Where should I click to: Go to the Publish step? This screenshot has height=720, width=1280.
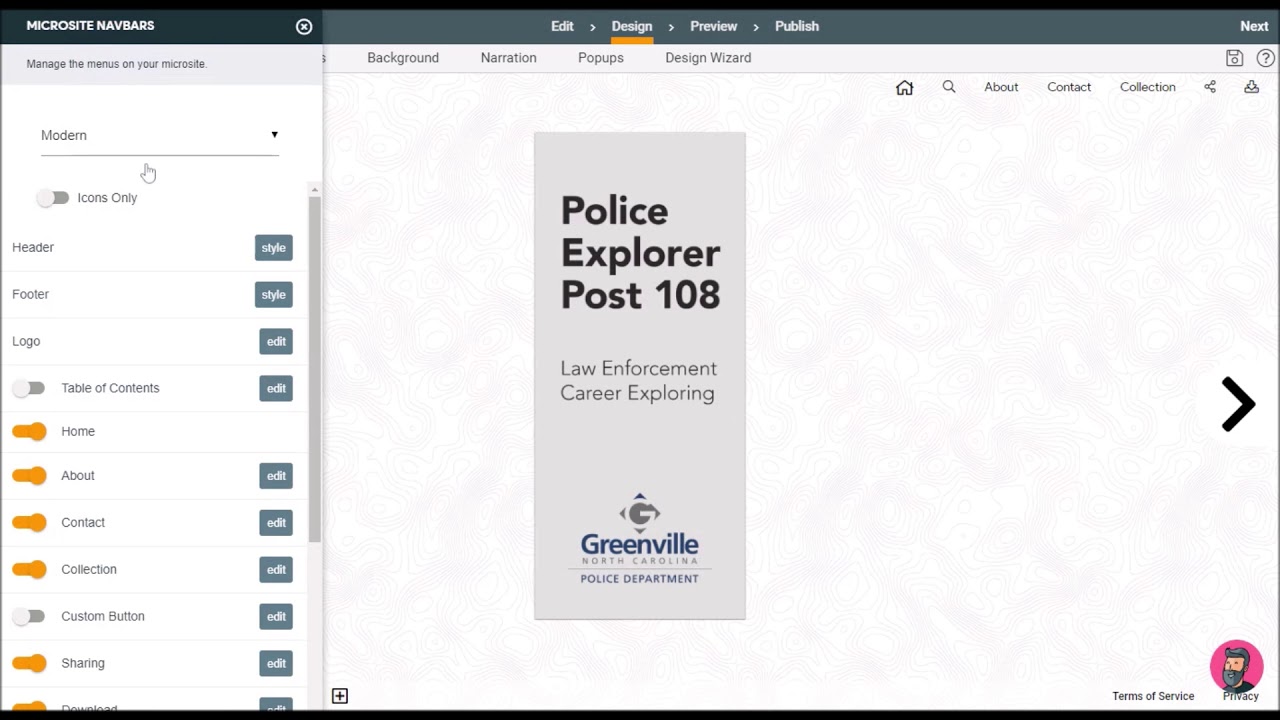click(797, 26)
